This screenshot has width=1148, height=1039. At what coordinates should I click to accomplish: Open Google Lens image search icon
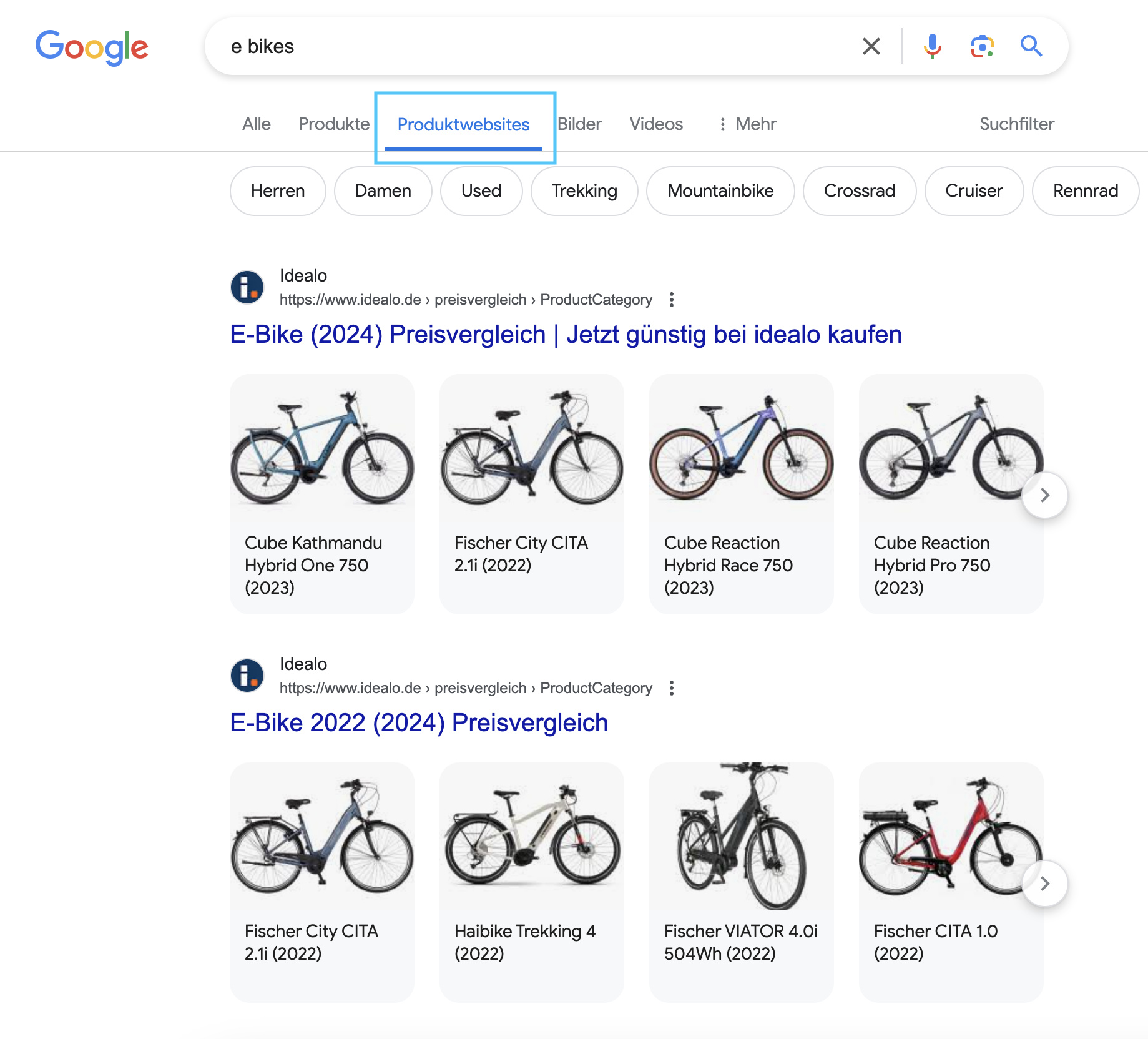click(x=982, y=46)
